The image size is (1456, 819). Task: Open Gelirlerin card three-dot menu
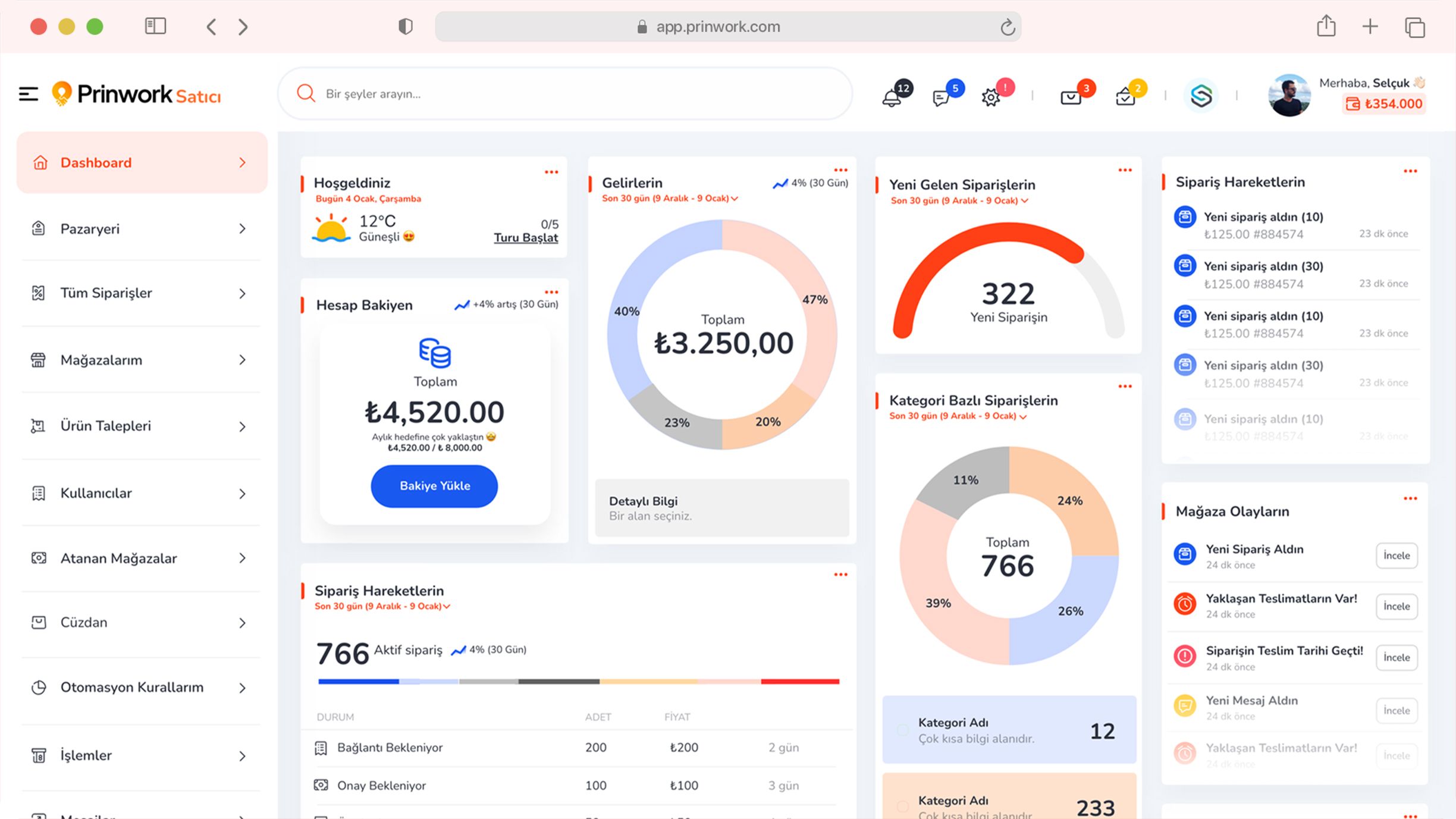[x=840, y=170]
